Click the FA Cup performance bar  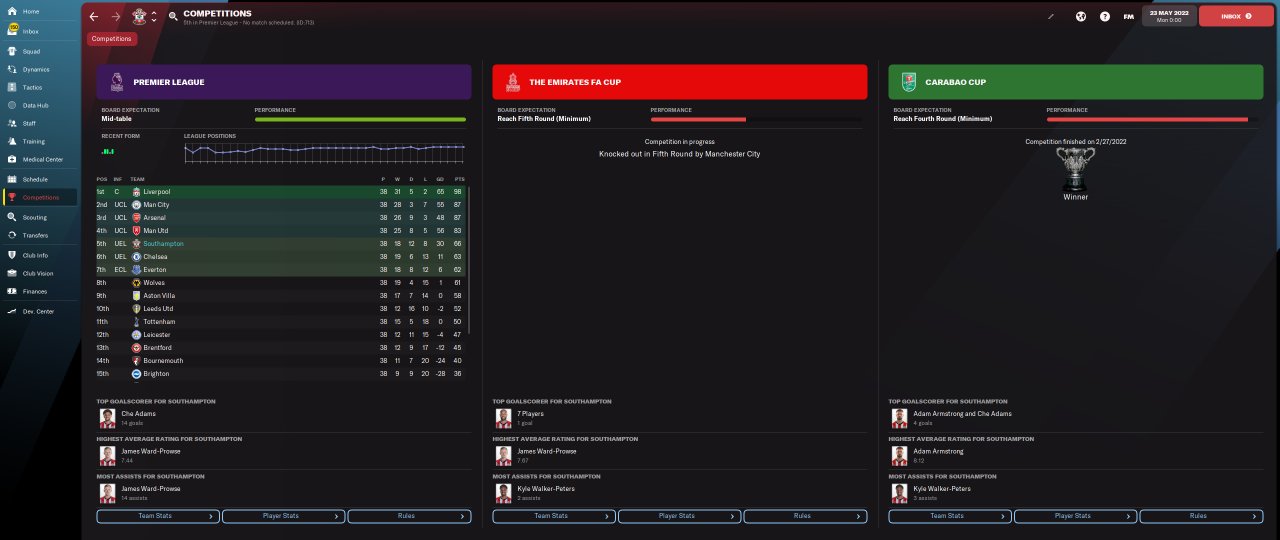756,119
